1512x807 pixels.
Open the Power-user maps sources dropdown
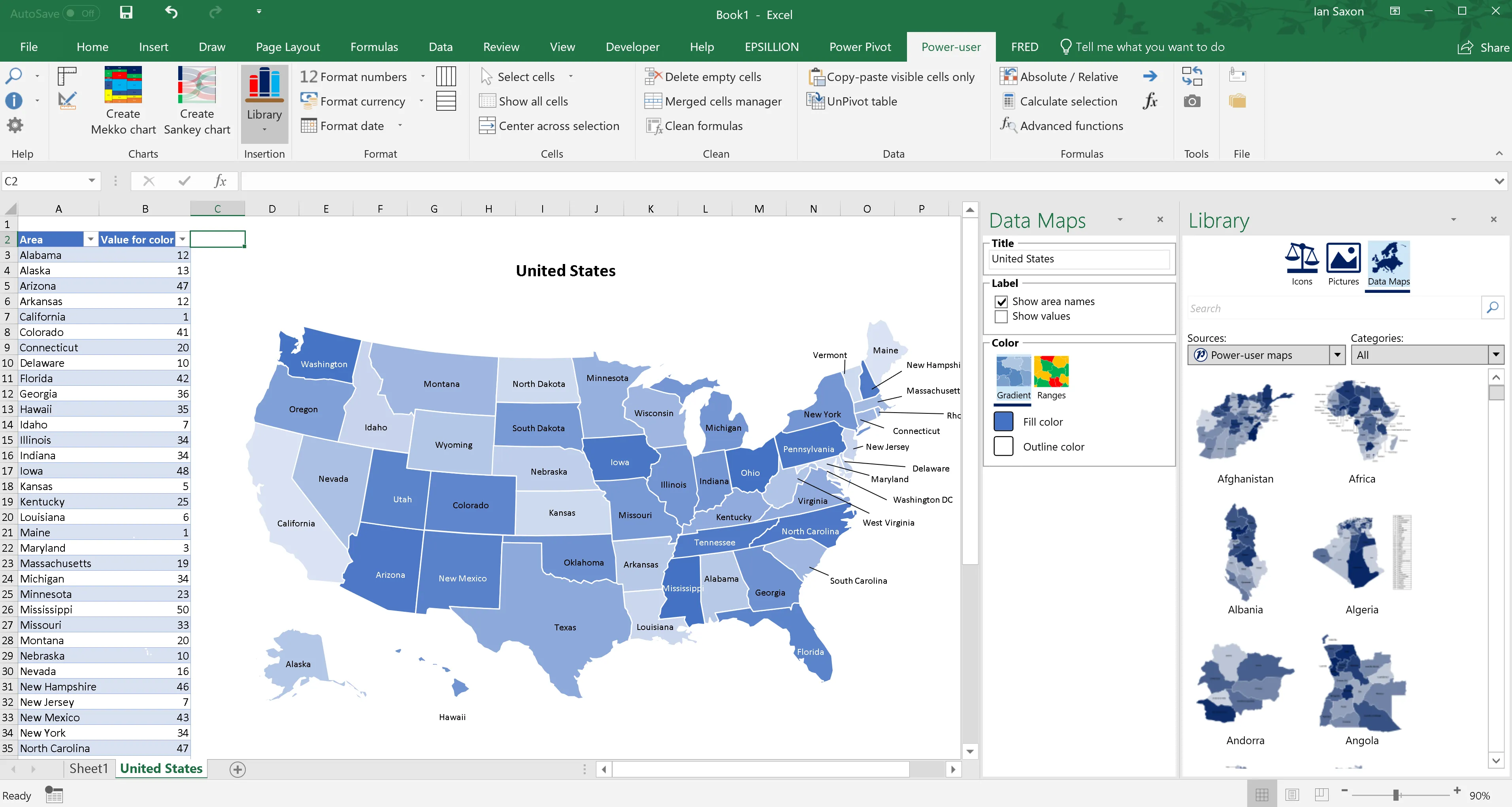click(1337, 354)
